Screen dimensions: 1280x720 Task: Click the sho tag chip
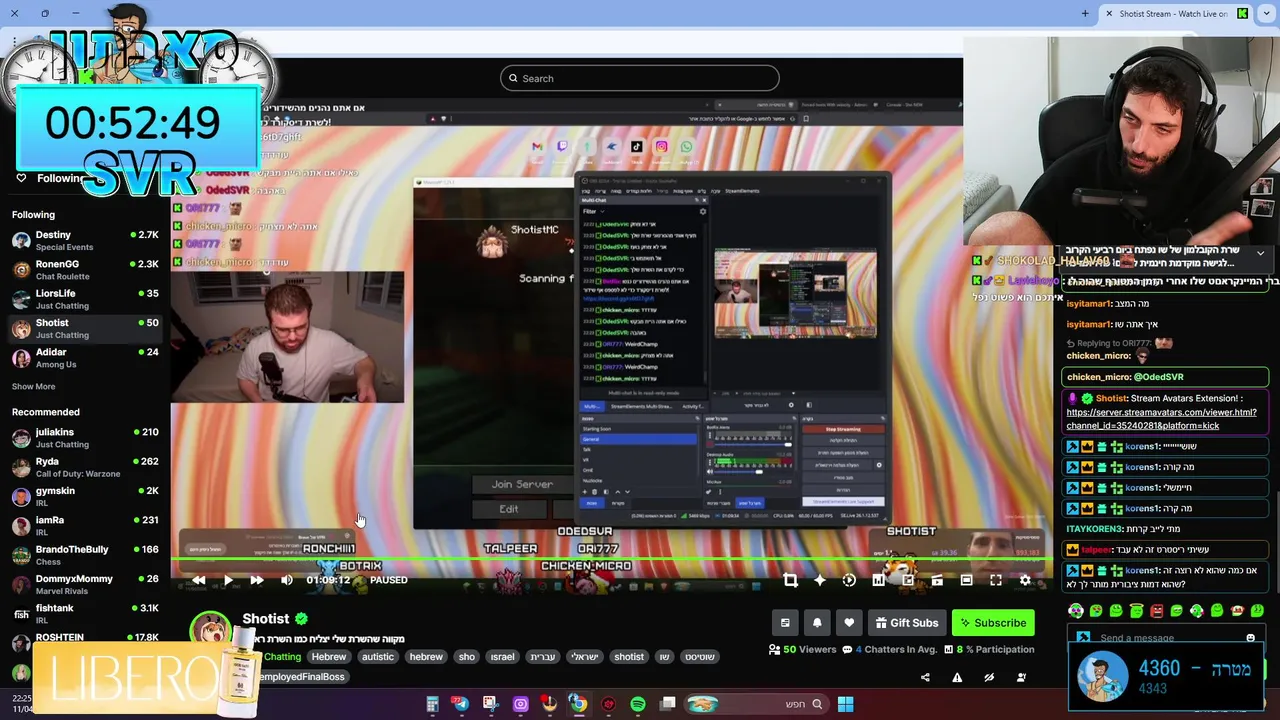(x=466, y=657)
